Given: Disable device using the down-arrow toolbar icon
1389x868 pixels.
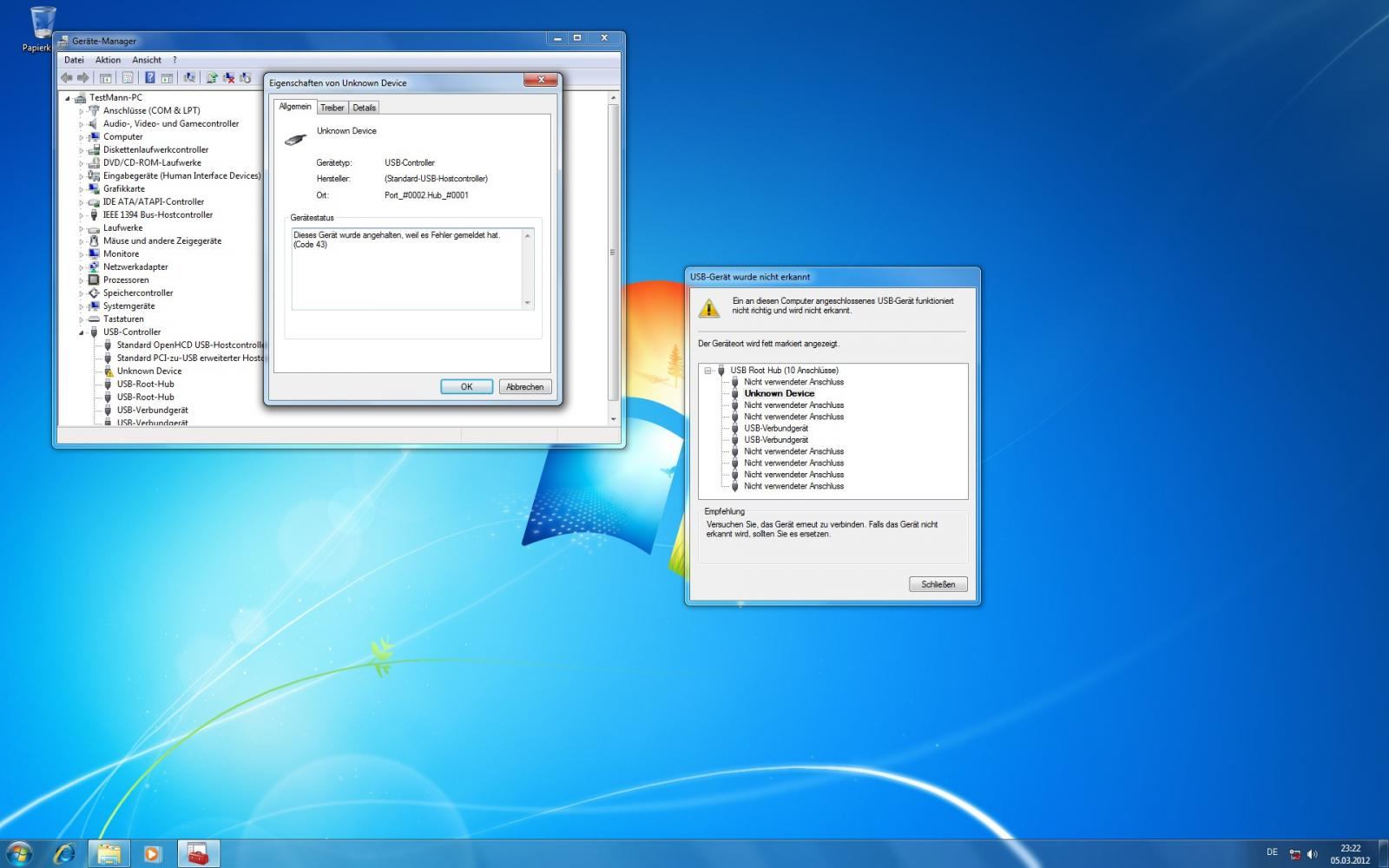Looking at the screenshot, I should click(x=246, y=78).
